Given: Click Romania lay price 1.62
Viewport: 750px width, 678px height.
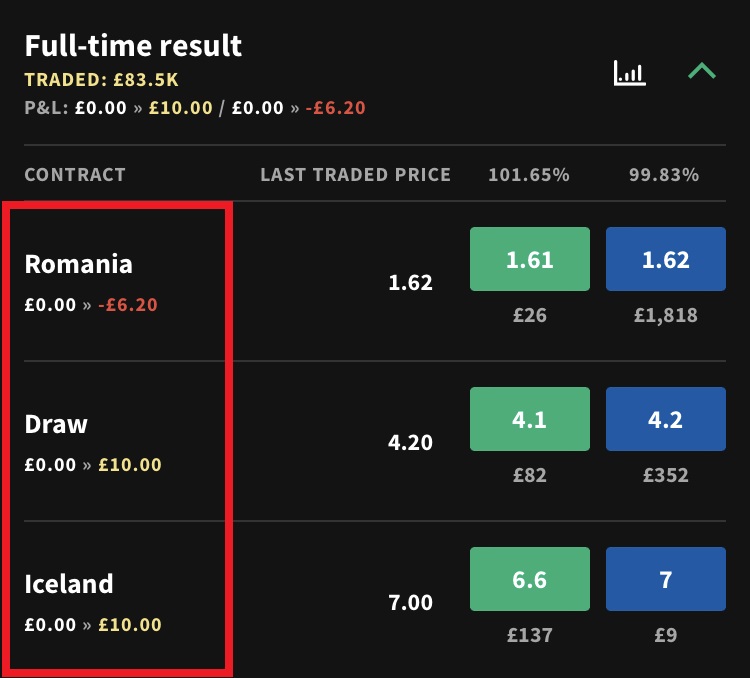Looking at the screenshot, I should tap(665, 260).
